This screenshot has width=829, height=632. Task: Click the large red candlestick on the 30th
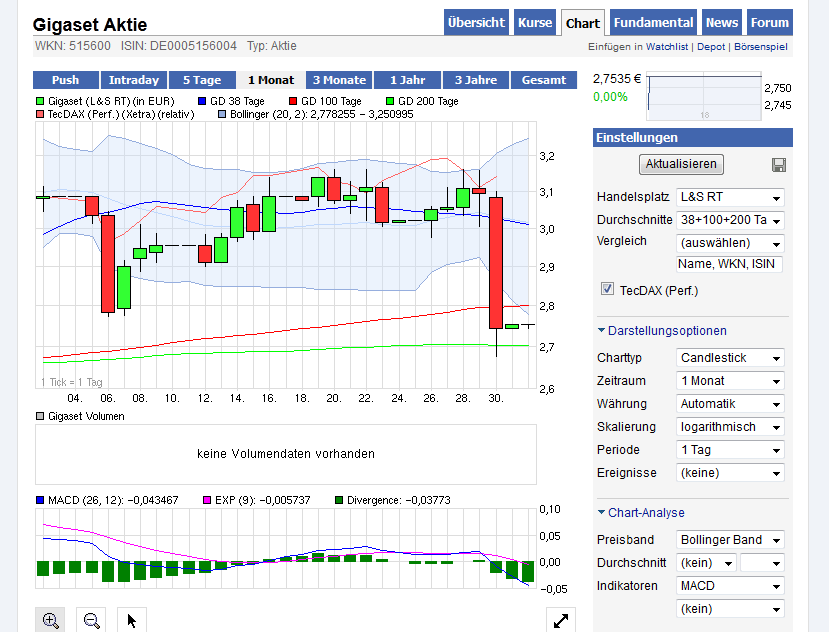click(496, 263)
